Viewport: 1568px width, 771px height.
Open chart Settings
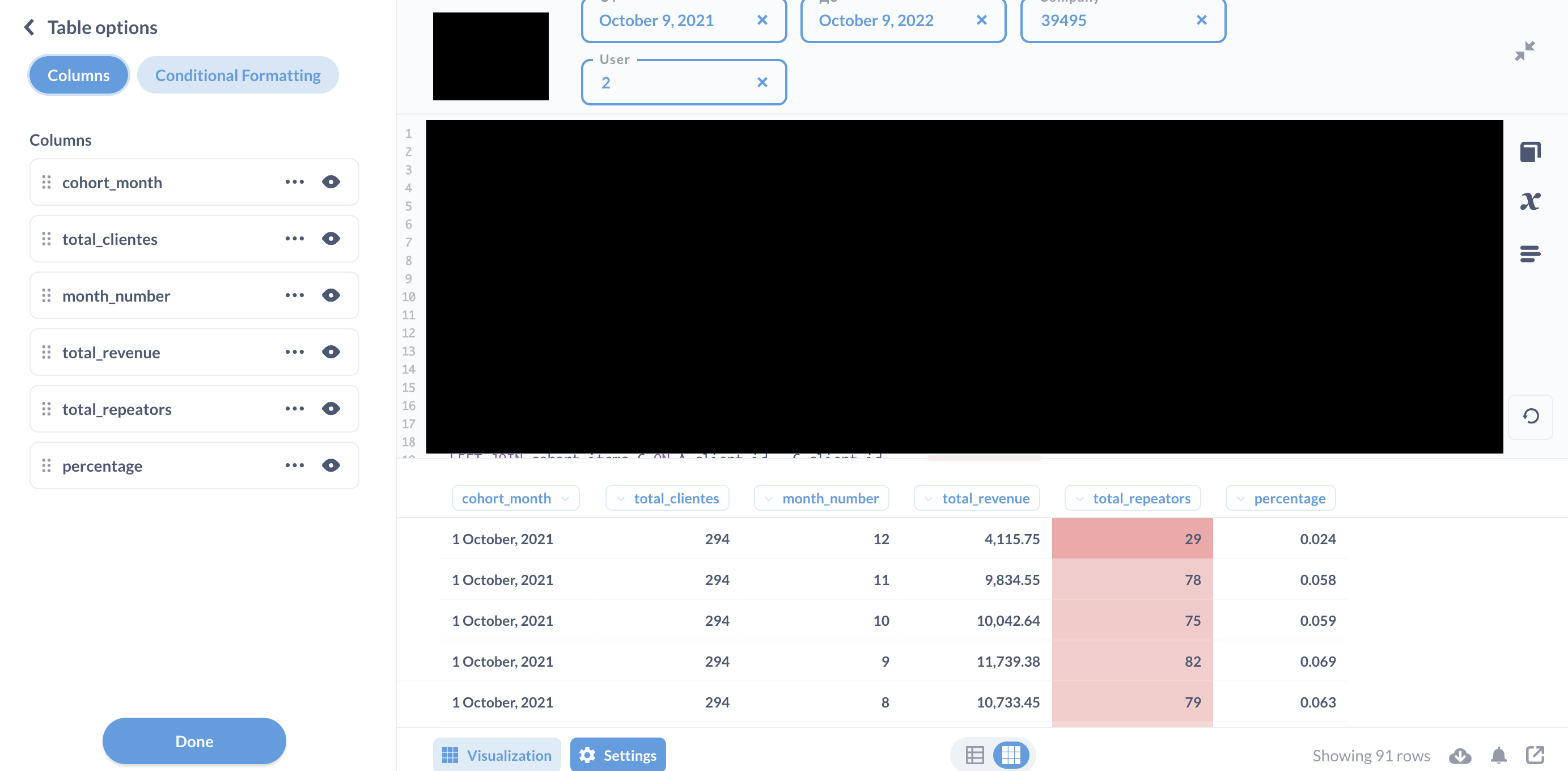tap(618, 755)
